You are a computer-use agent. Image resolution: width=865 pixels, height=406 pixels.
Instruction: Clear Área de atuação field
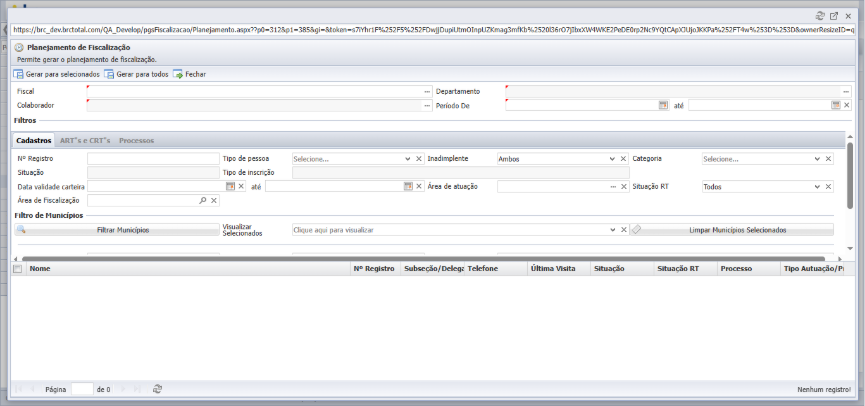click(x=623, y=186)
